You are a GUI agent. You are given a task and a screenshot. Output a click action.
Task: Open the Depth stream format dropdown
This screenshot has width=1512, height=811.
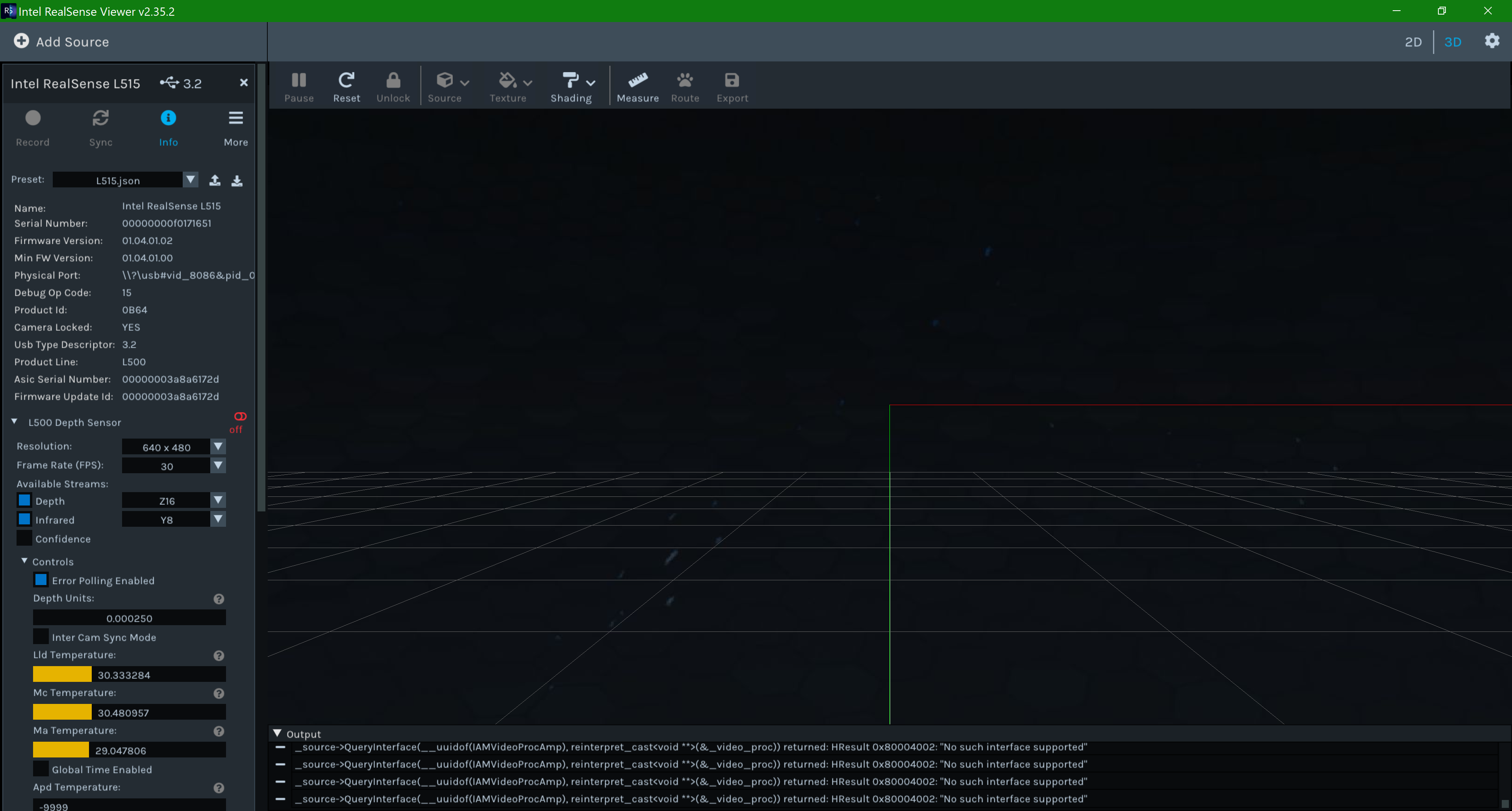(x=218, y=500)
